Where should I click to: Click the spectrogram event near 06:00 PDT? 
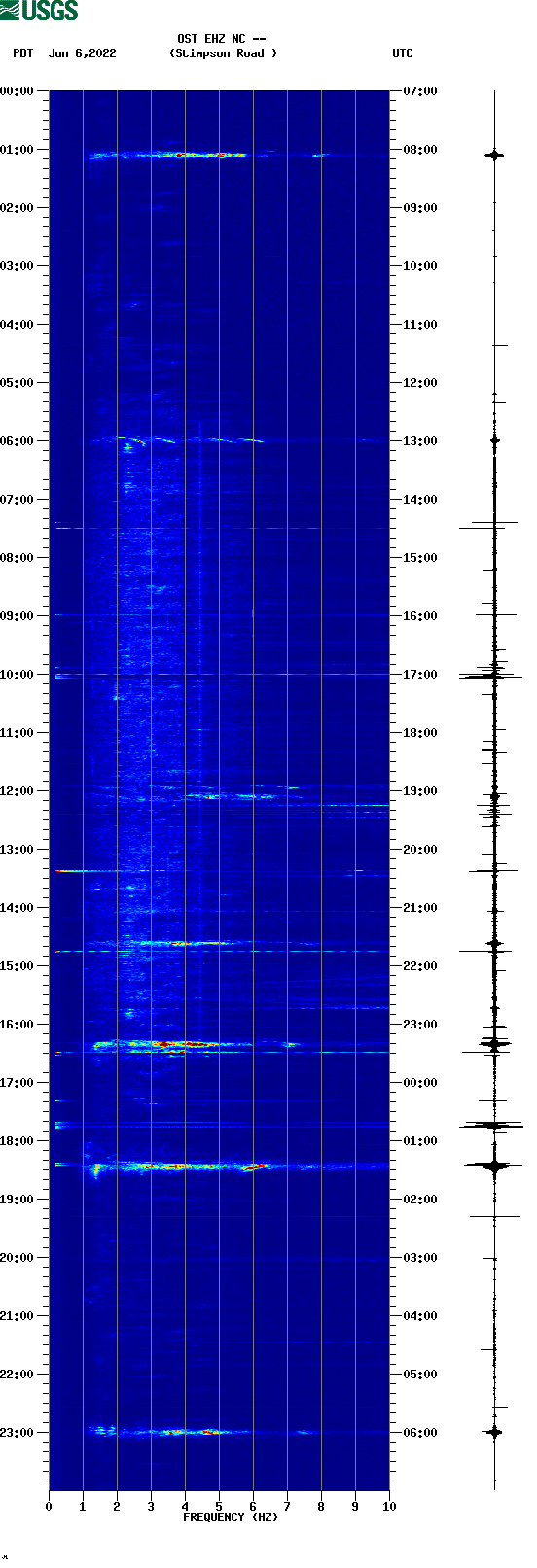[x=175, y=440]
